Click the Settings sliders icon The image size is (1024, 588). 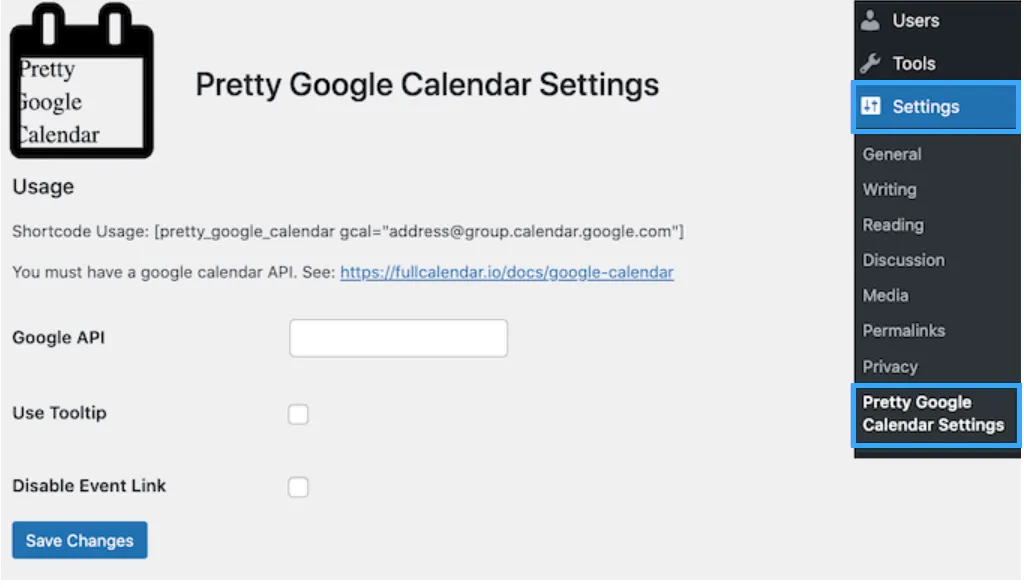871,107
